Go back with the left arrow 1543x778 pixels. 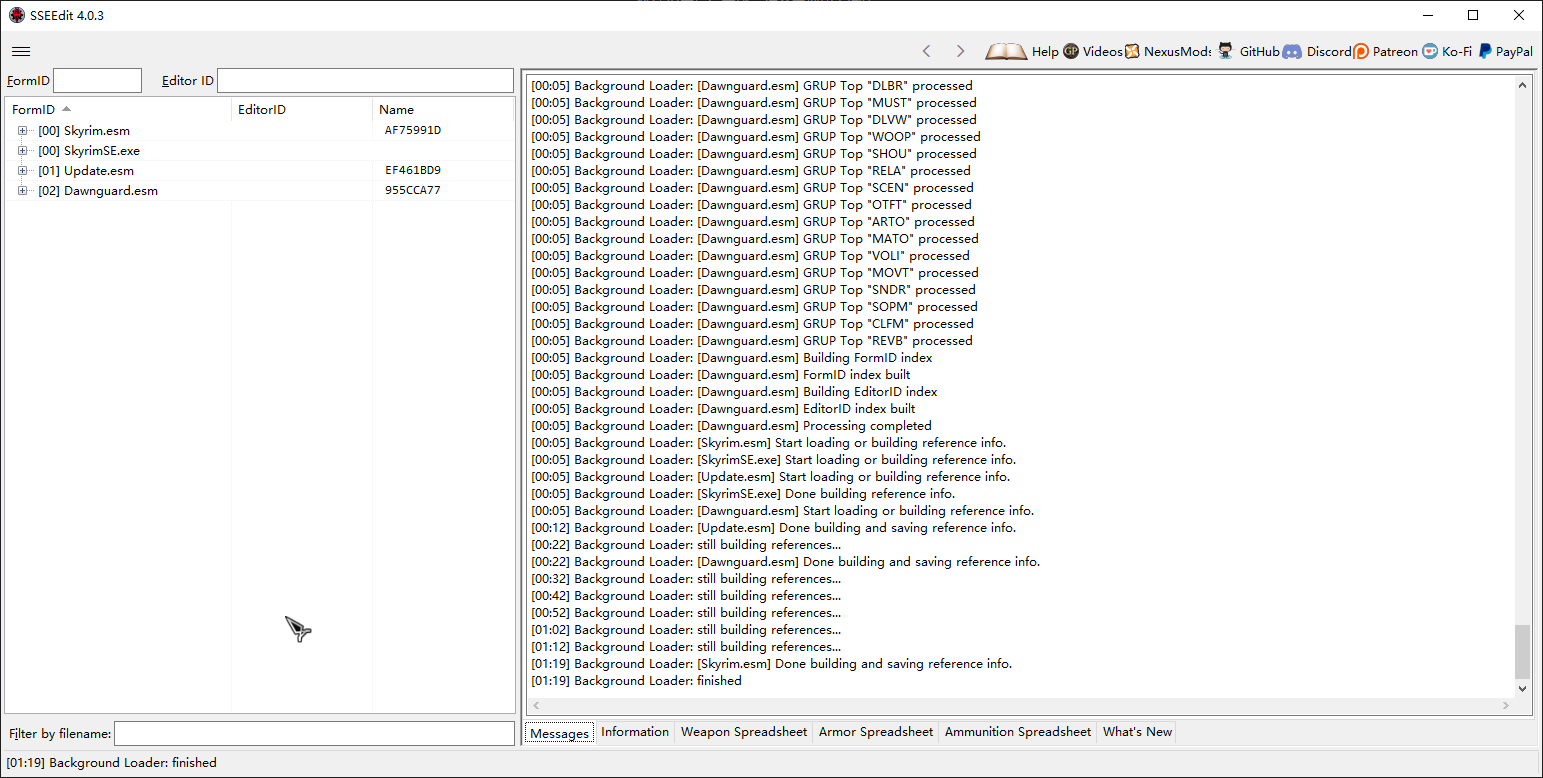pyautogui.click(x=926, y=51)
